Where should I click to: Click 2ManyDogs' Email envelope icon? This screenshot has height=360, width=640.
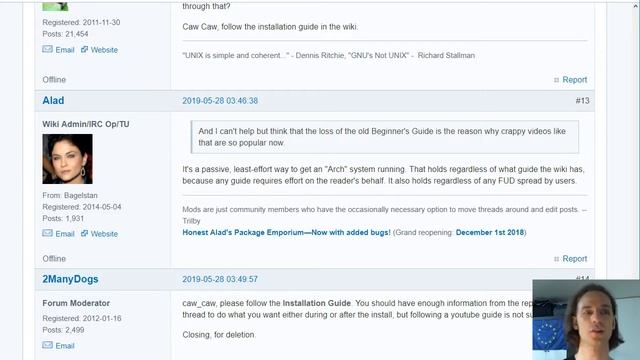[47, 345]
